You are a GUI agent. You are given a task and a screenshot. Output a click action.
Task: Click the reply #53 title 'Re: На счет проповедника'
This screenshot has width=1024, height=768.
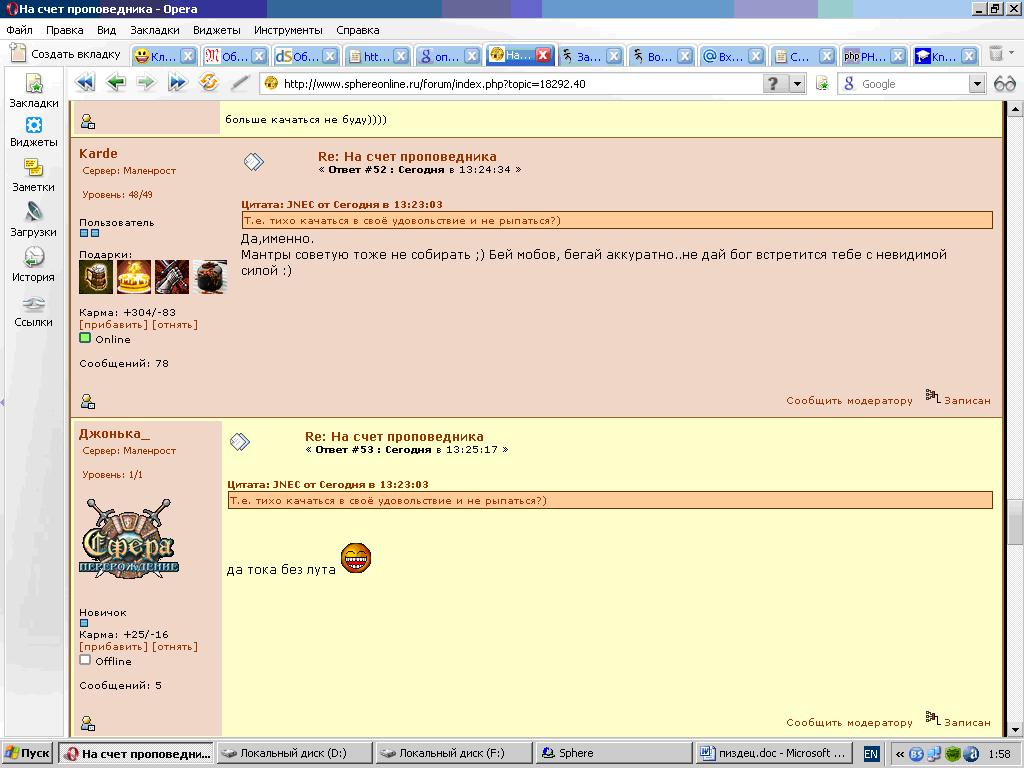click(x=394, y=436)
